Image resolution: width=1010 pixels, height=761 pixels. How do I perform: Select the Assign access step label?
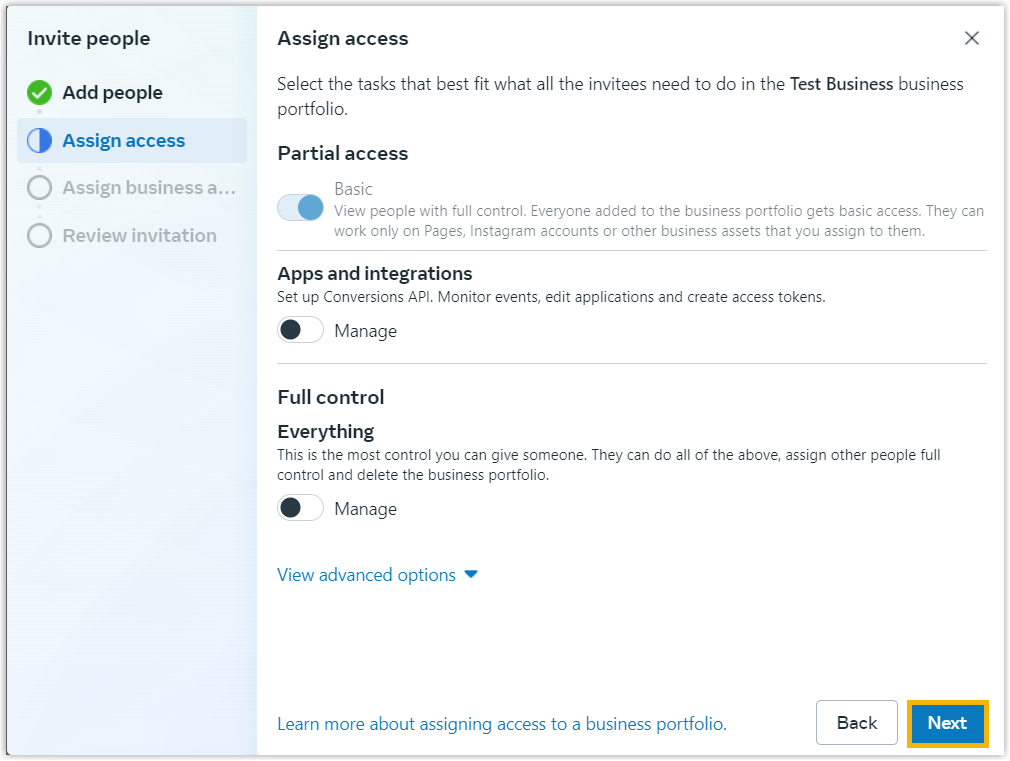click(124, 141)
